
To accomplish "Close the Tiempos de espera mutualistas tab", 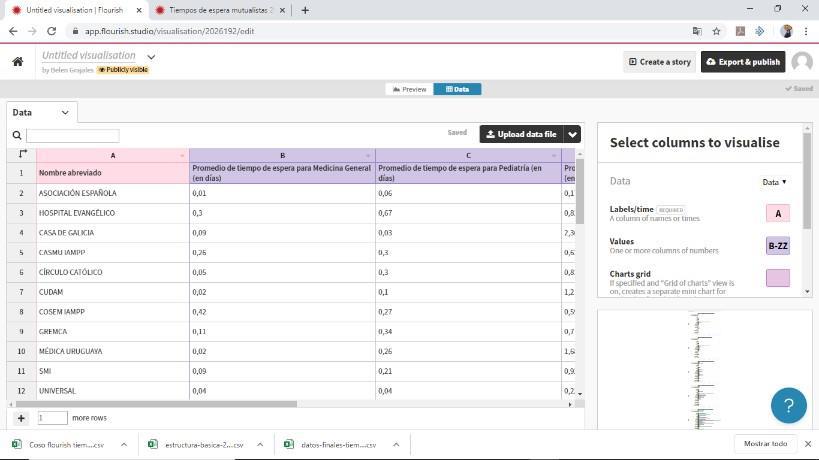I will click(282, 10).
